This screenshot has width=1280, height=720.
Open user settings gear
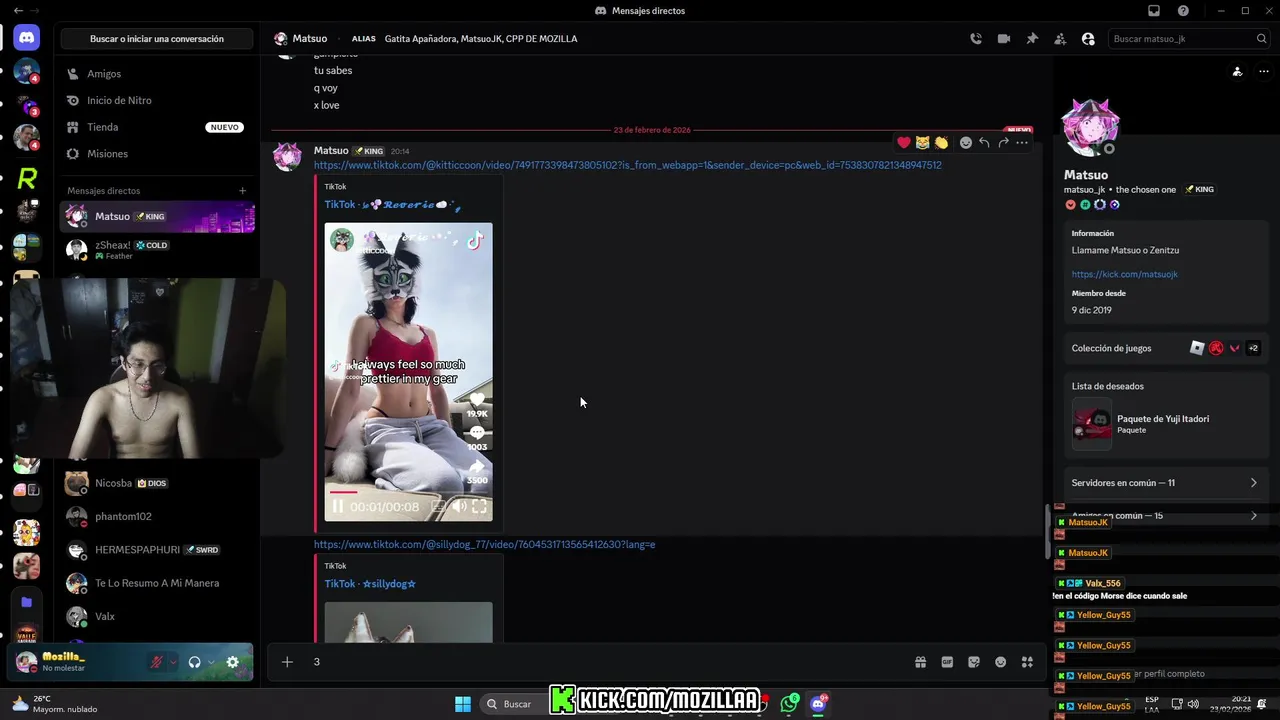[233, 662]
